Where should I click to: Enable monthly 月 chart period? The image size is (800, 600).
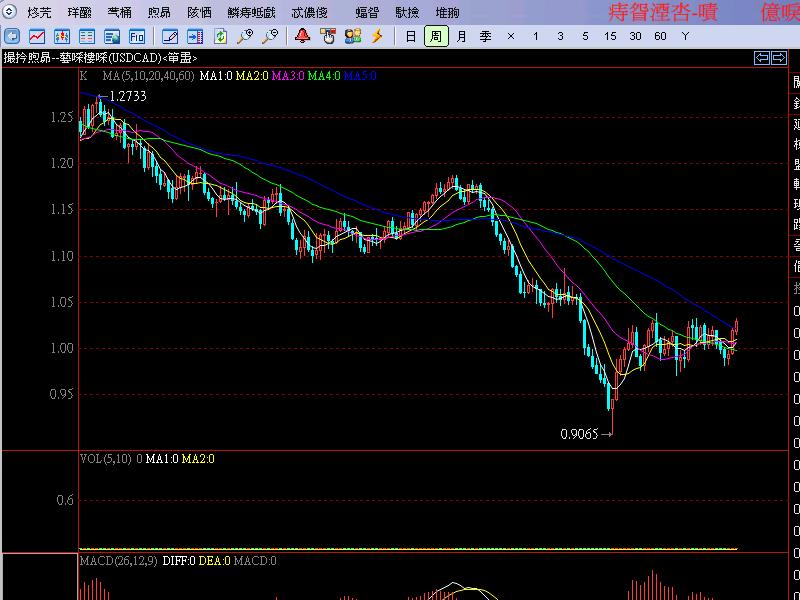(x=460, y=37)
